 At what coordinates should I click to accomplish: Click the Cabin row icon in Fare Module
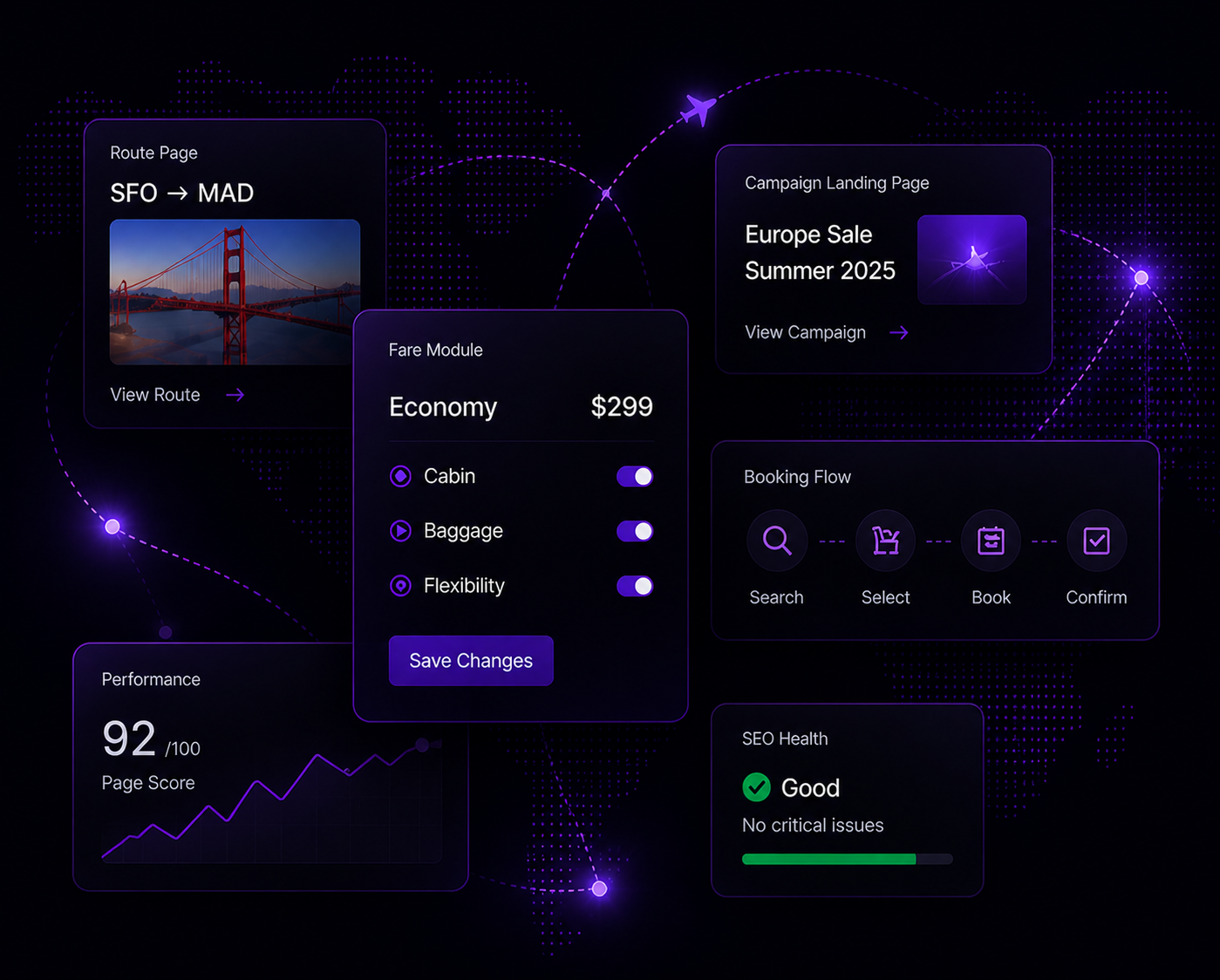(x=400, y=476)
